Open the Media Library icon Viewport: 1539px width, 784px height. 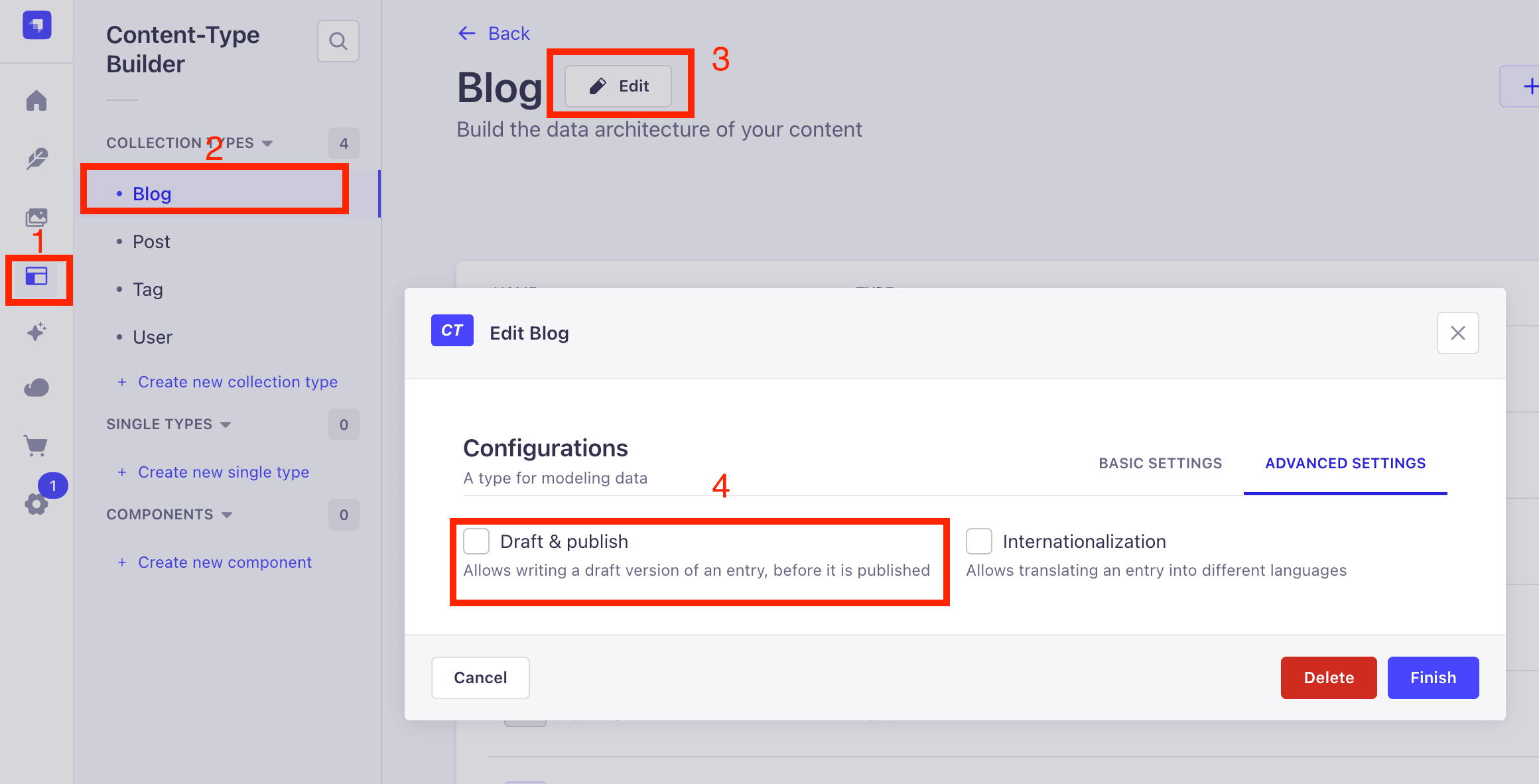36,217
